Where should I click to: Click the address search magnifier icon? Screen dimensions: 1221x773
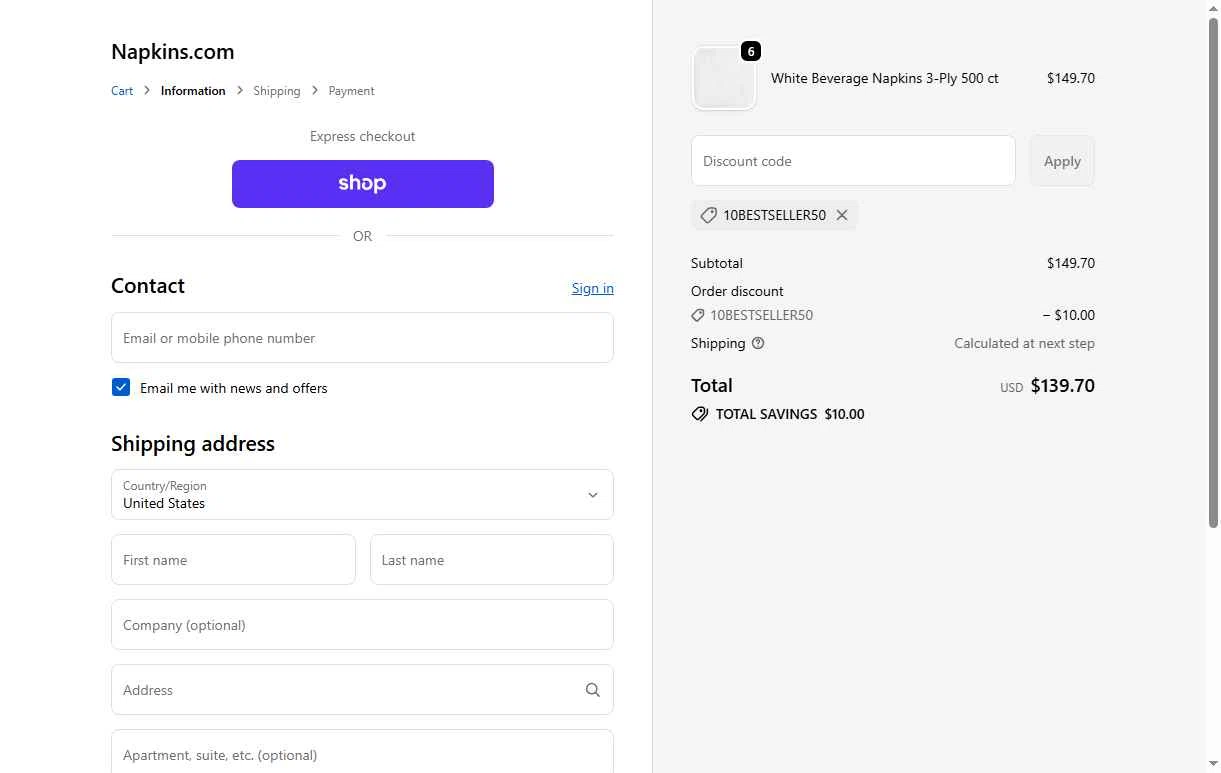click(593, 690)
